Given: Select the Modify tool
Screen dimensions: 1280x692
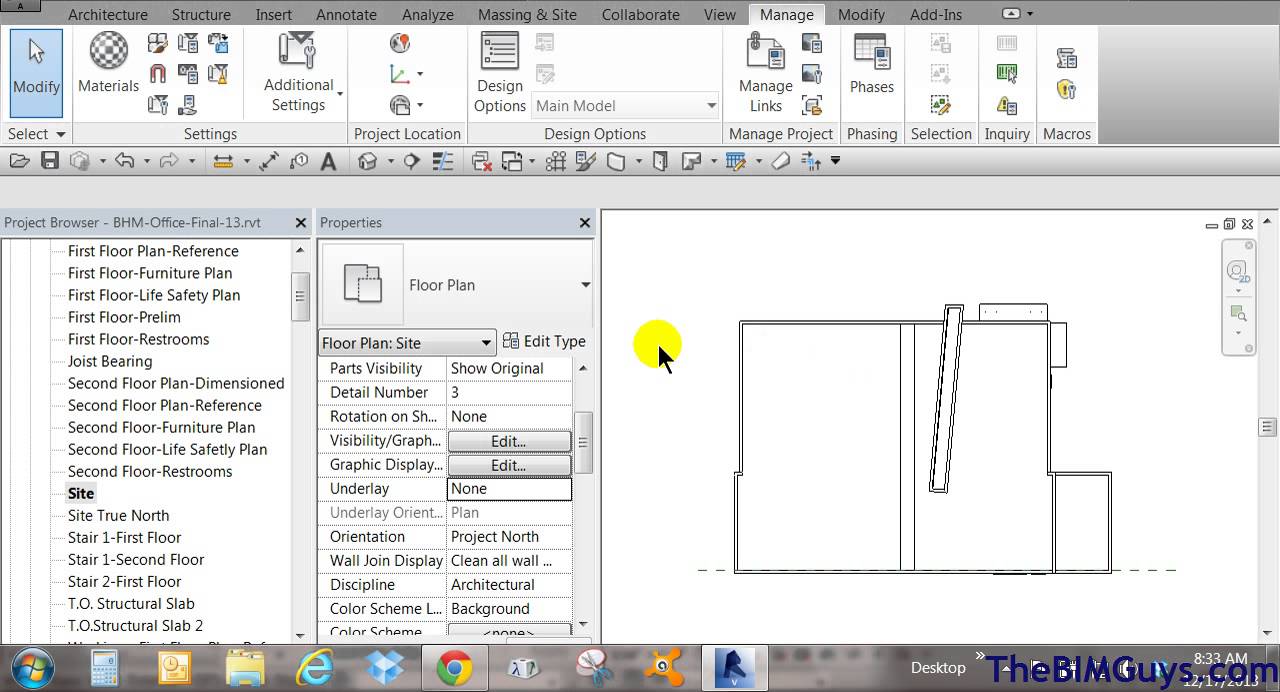Looking at the screenshot, I should [x=37, y=74].
